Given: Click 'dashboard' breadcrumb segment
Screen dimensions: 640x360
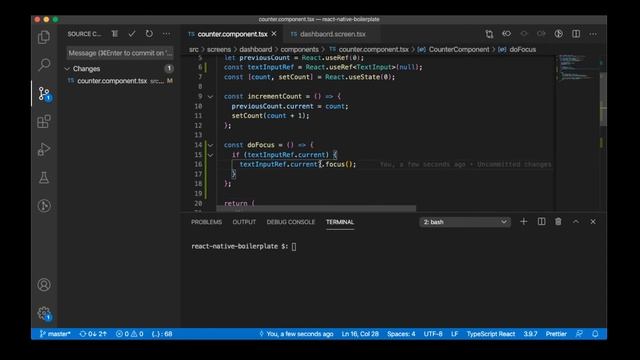Looking at the screenshot, I should coord(256,49).
